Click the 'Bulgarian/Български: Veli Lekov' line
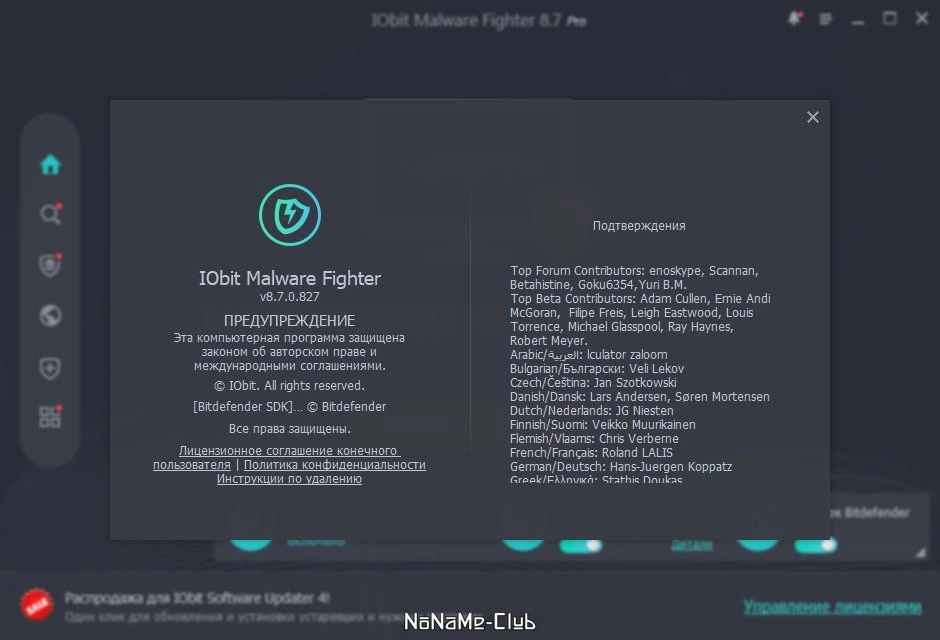Viewport: 940px width, 640px height. (x=596, y=369)
